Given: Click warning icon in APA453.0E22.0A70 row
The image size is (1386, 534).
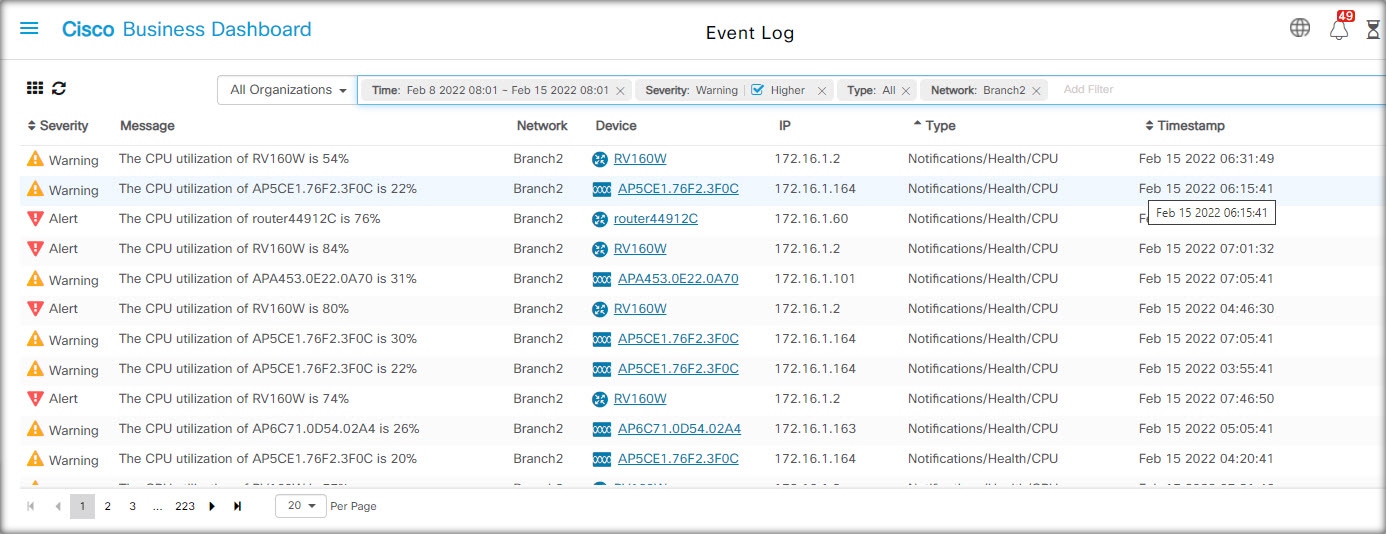Looking at the screenshot, I should 35,278.
